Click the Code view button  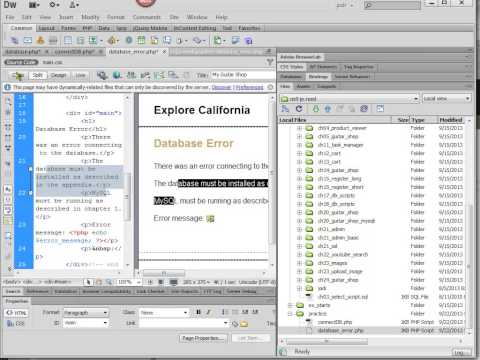click(x=18, y=75)
